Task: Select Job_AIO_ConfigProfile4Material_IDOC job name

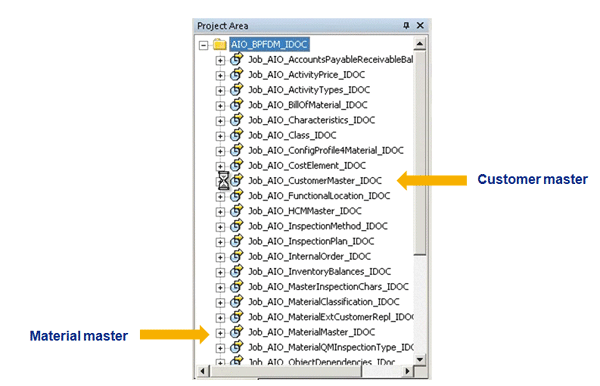Action: 326,150
